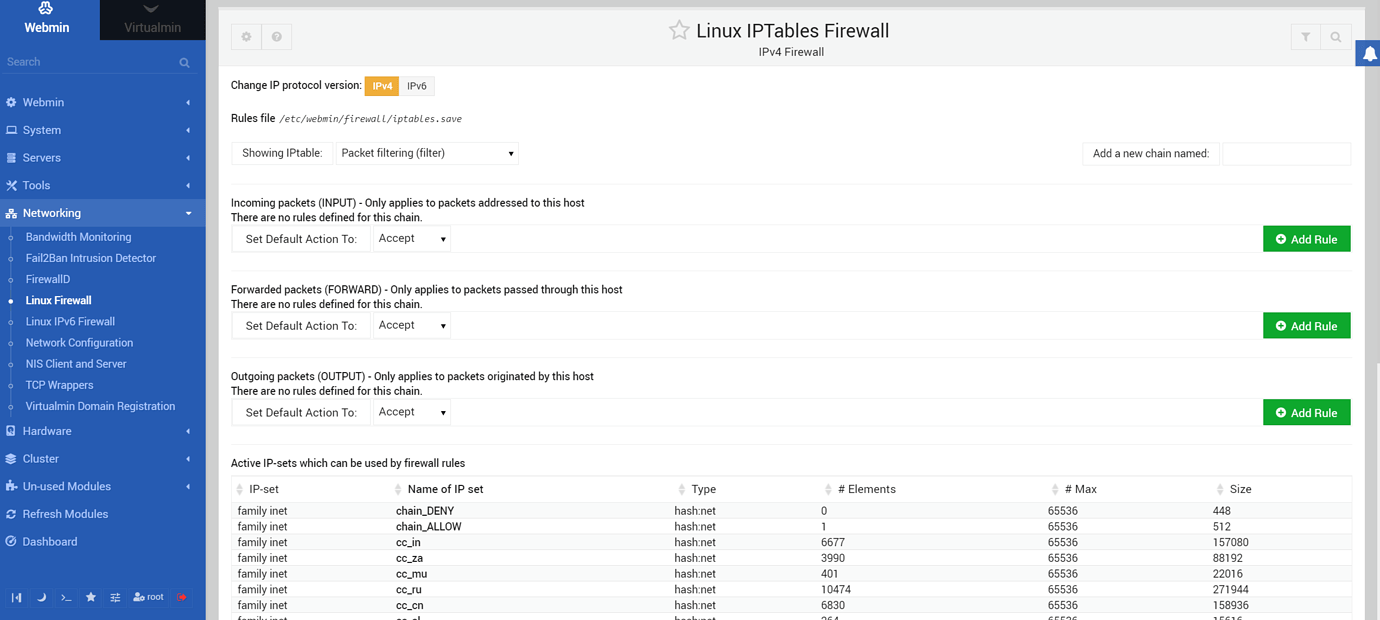Open Bandwidth Monitoring module
Image resolution: width=1380 pixels, height=620 pixels.
click(x=78, y=237)
